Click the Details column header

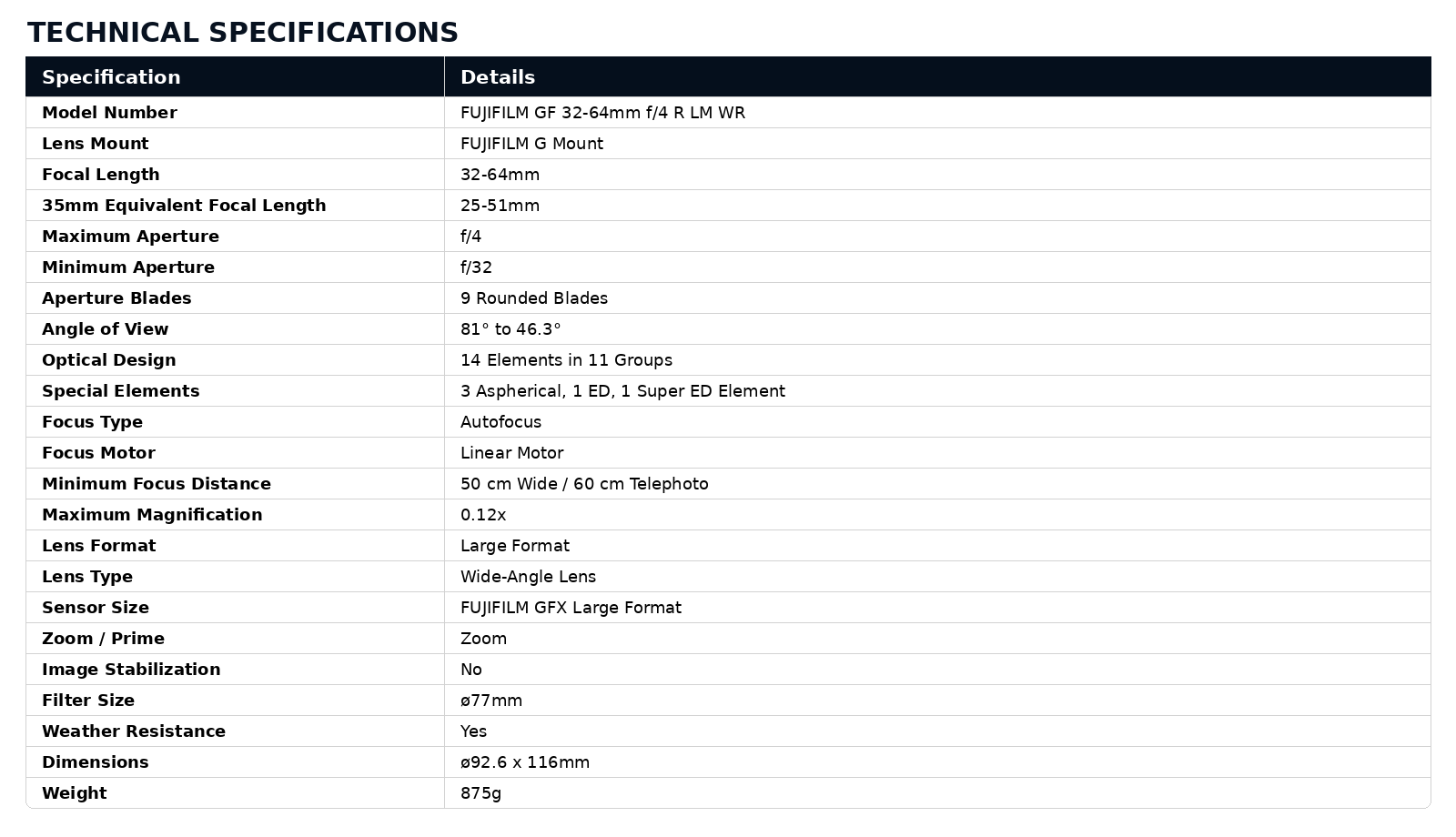[498, 77]
